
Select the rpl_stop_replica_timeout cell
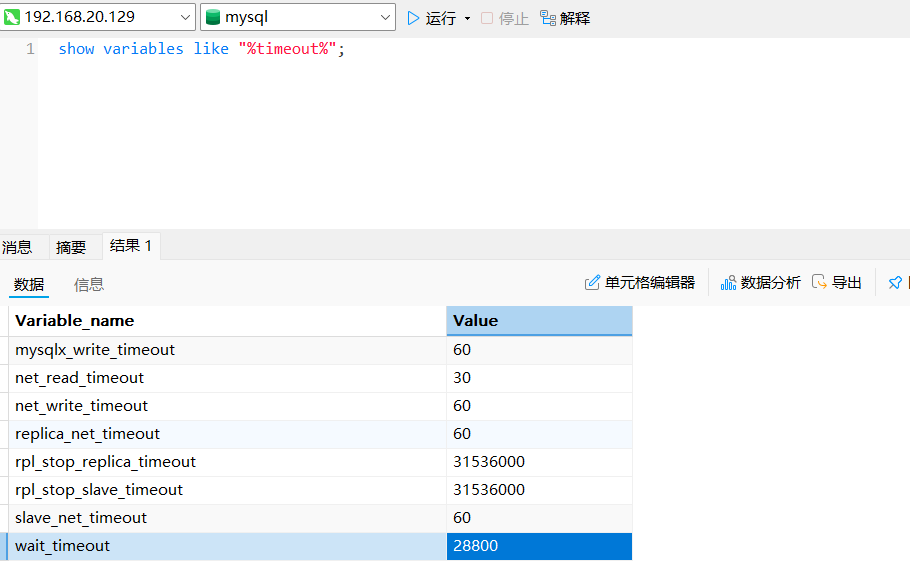click(x=227, y=462)
